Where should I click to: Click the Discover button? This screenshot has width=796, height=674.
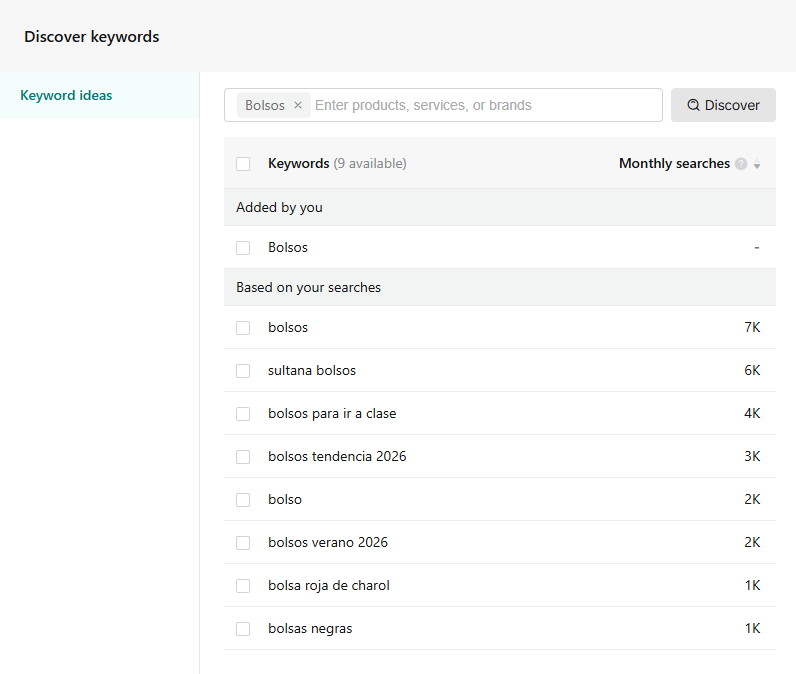click(x=723, y=105)
